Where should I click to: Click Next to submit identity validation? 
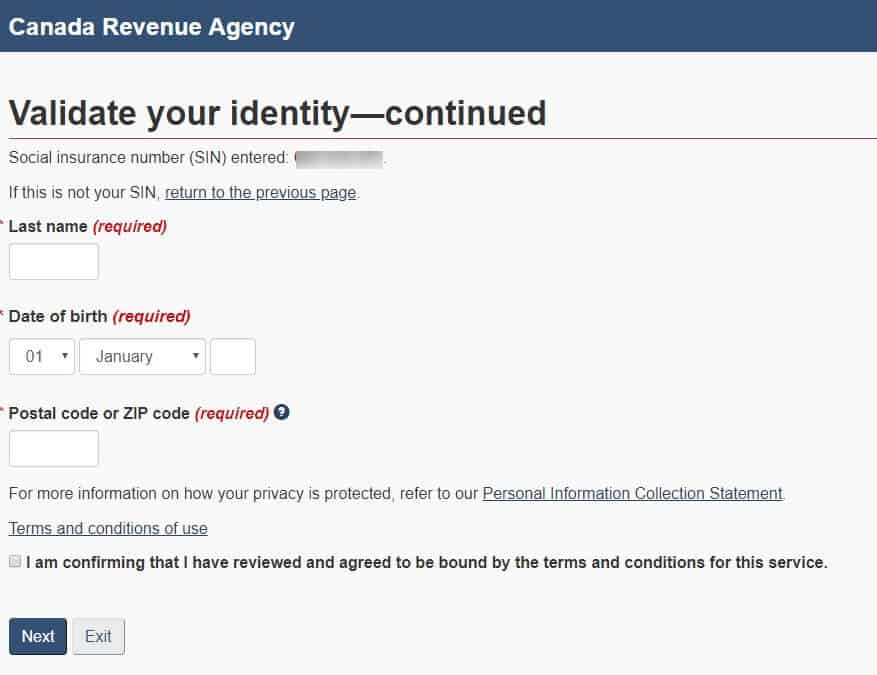click(x=37, y=636)
